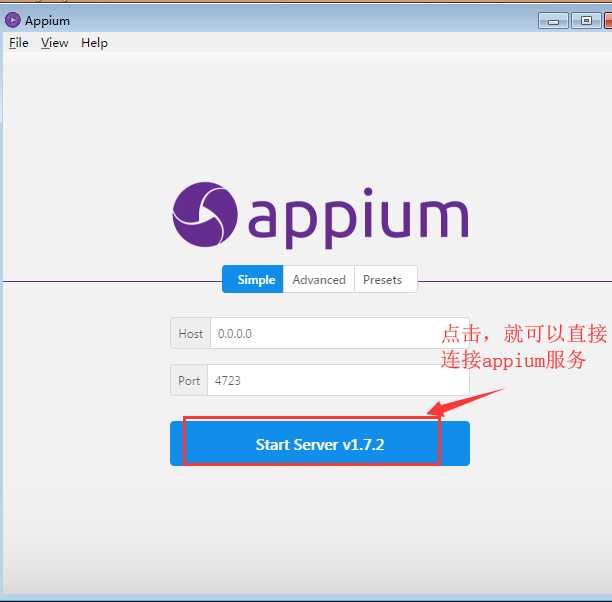The image size is (612, 602).
Task: Switch to the Advanced tab
Action: 319,280
